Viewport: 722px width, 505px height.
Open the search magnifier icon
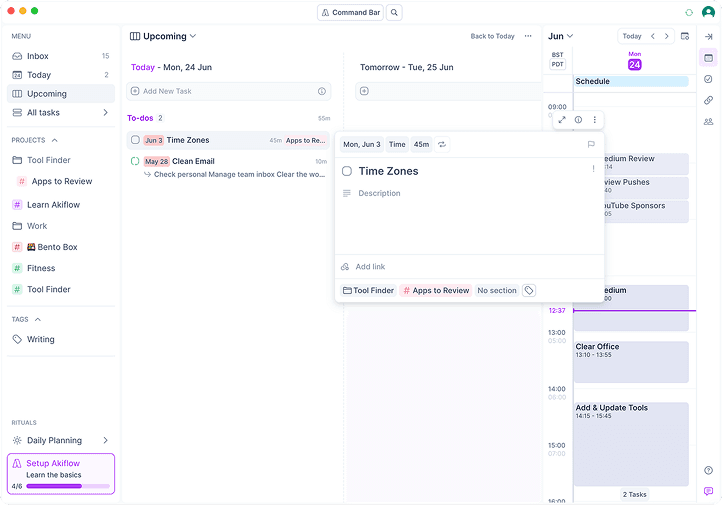pyautogui.click(x=394, y=12)
